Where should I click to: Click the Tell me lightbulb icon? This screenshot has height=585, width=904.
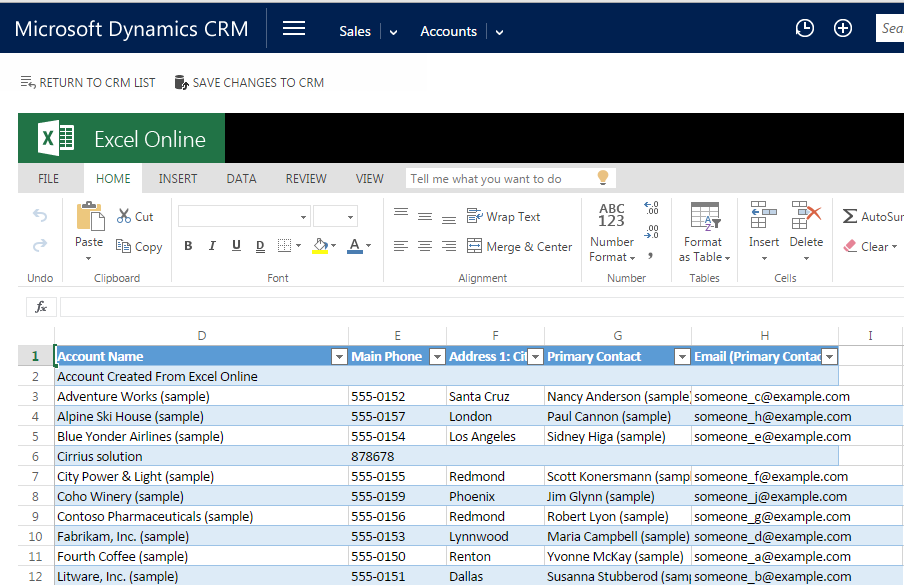(x=602, y=178)
